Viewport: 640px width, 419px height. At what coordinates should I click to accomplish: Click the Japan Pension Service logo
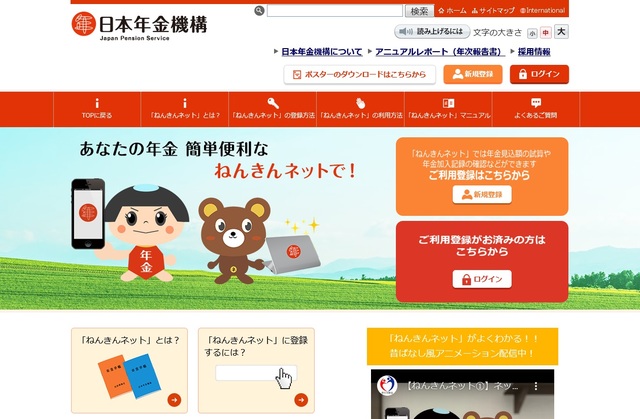[x=140, y=26]
